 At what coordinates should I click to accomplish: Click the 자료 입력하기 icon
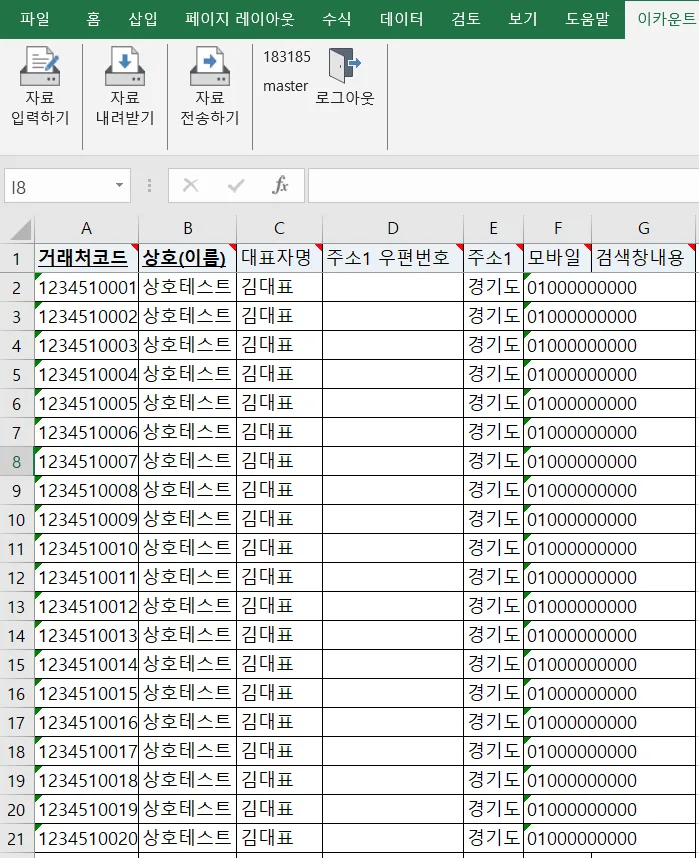point(40,66)
